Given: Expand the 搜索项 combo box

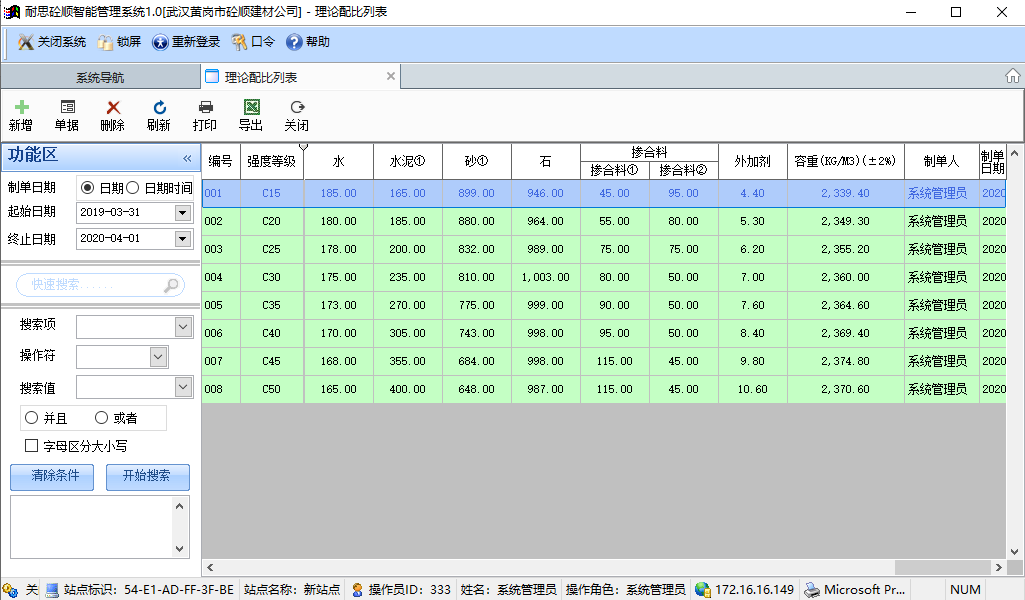Looking at the screenshot, I should coord(183,326).
